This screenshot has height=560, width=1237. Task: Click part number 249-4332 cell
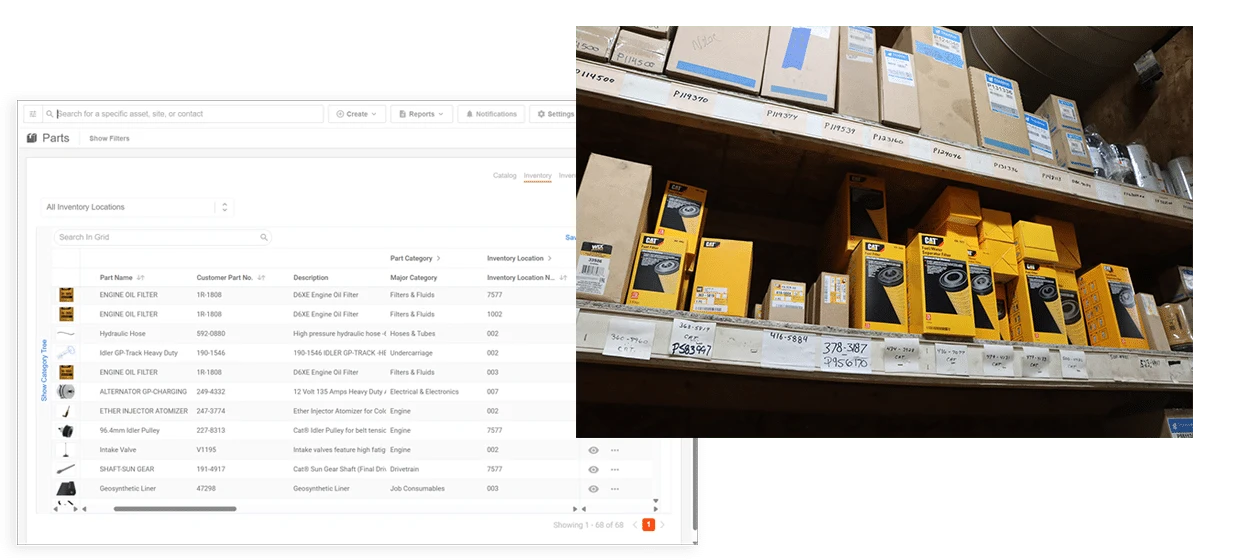coord(211,392)
